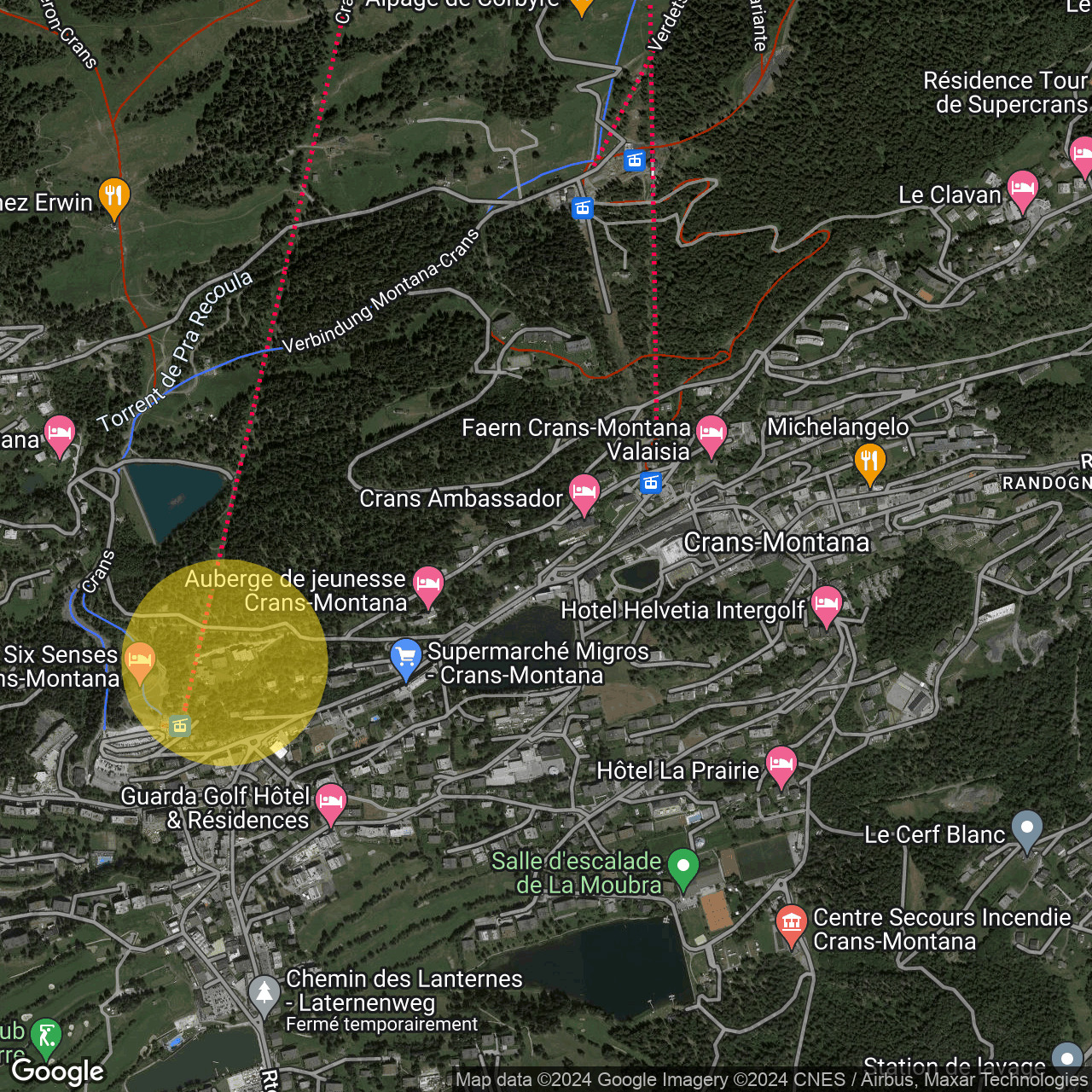Click the Chez Erwin restaurant pin
The width and height of the screenshot is (1092, 1092).
[113, 197]
